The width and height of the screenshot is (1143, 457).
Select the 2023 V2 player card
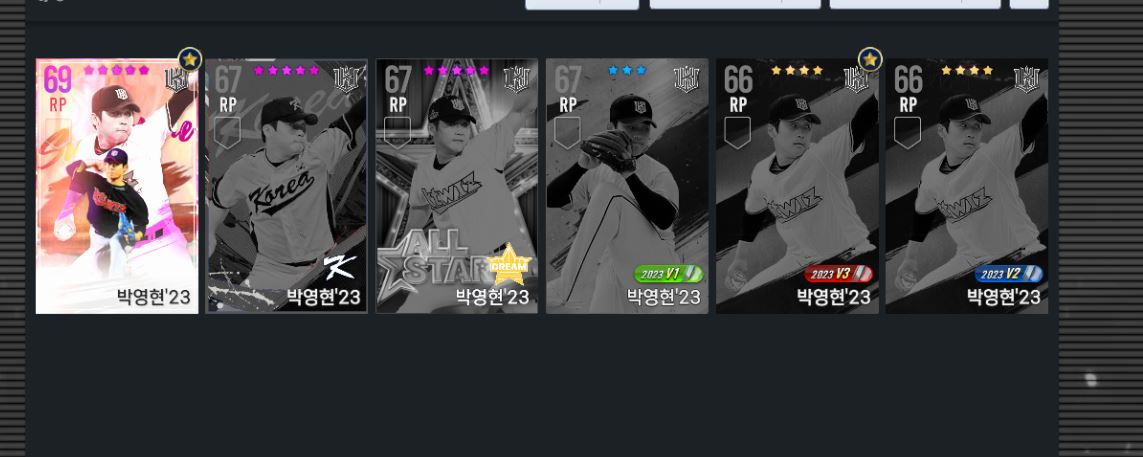tap(967, 186)
